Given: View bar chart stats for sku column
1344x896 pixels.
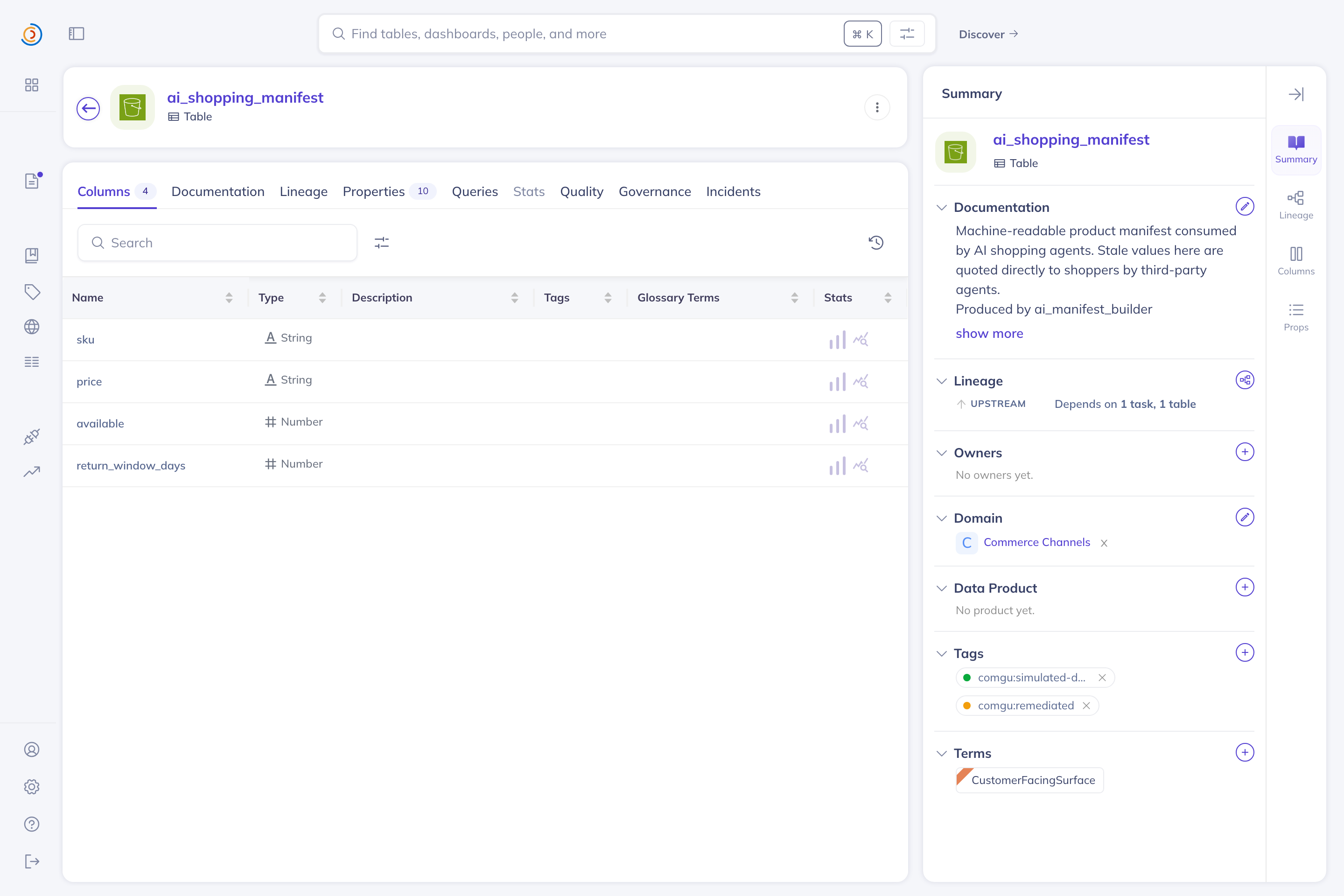Looking at the screenshot, I should point(837,339).
